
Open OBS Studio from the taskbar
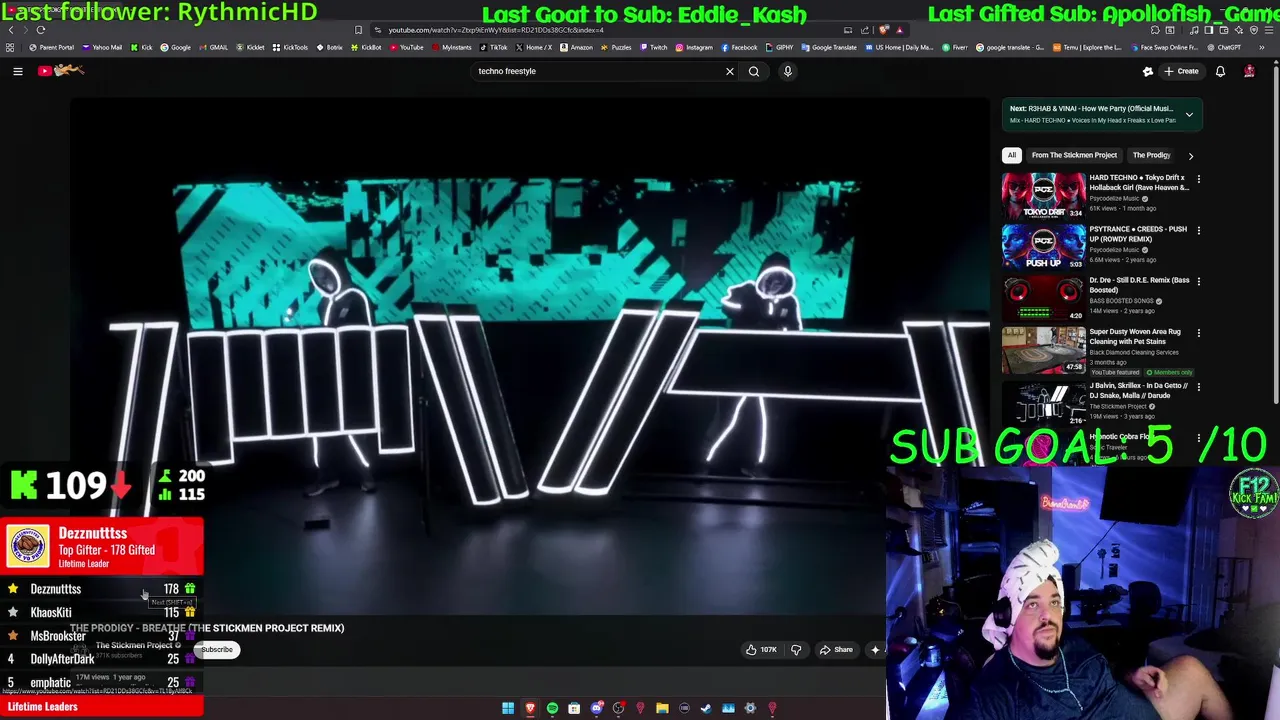pyautogui.click(x=619, y=708)
